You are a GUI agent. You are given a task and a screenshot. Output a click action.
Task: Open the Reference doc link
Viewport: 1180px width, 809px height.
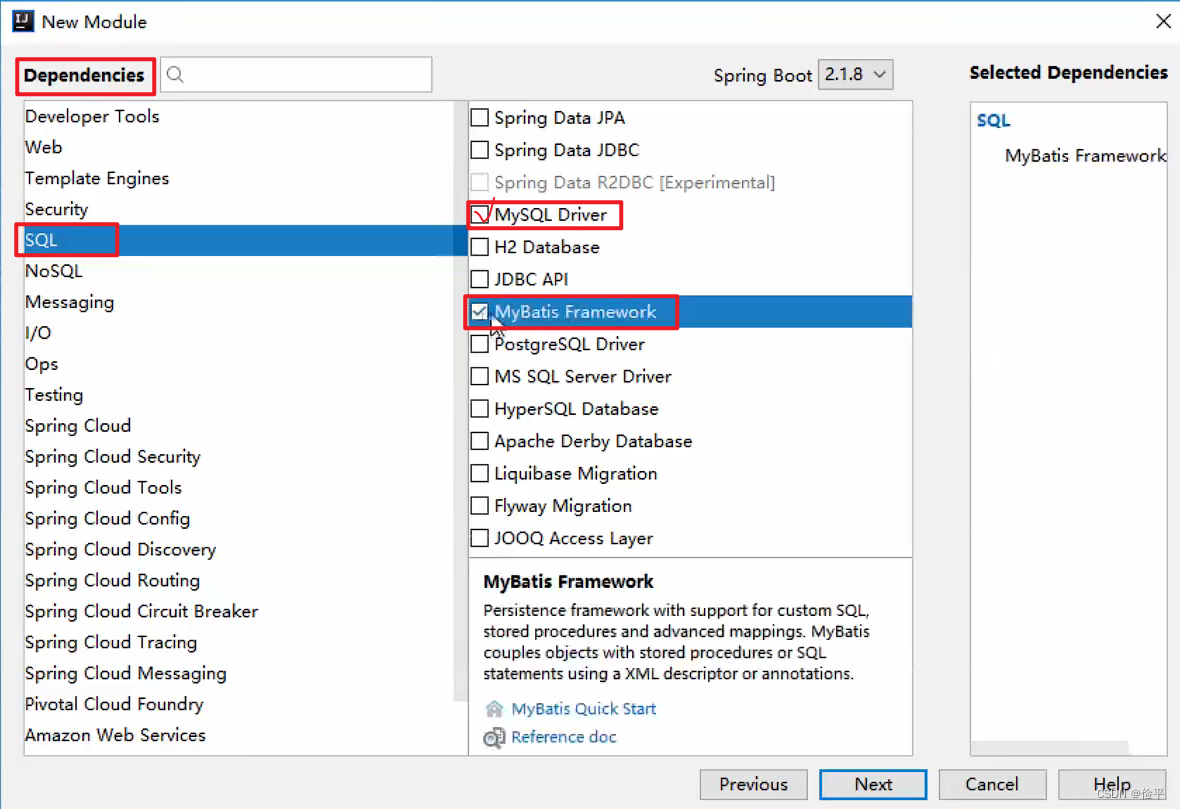tap(564, 737)
